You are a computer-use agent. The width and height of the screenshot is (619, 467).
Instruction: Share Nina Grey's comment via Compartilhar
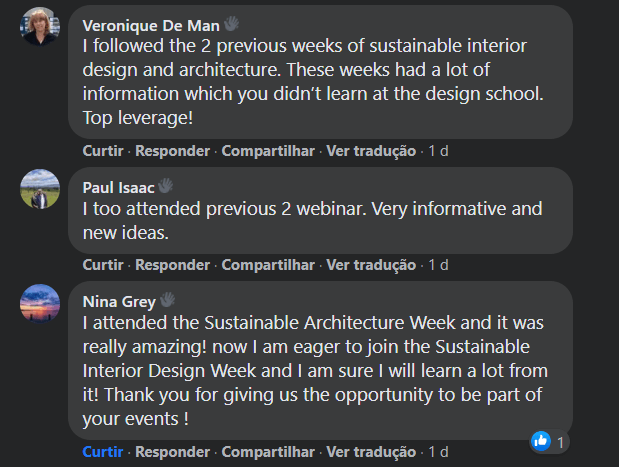pos(268,451)
